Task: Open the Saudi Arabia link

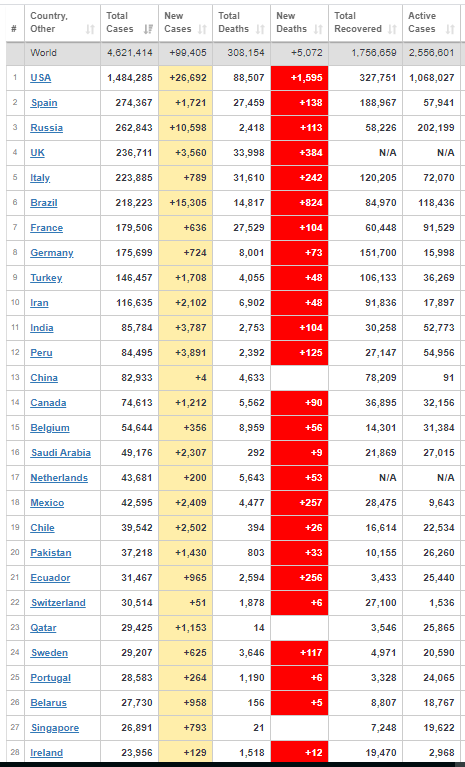Action: [x=61, y=452]
